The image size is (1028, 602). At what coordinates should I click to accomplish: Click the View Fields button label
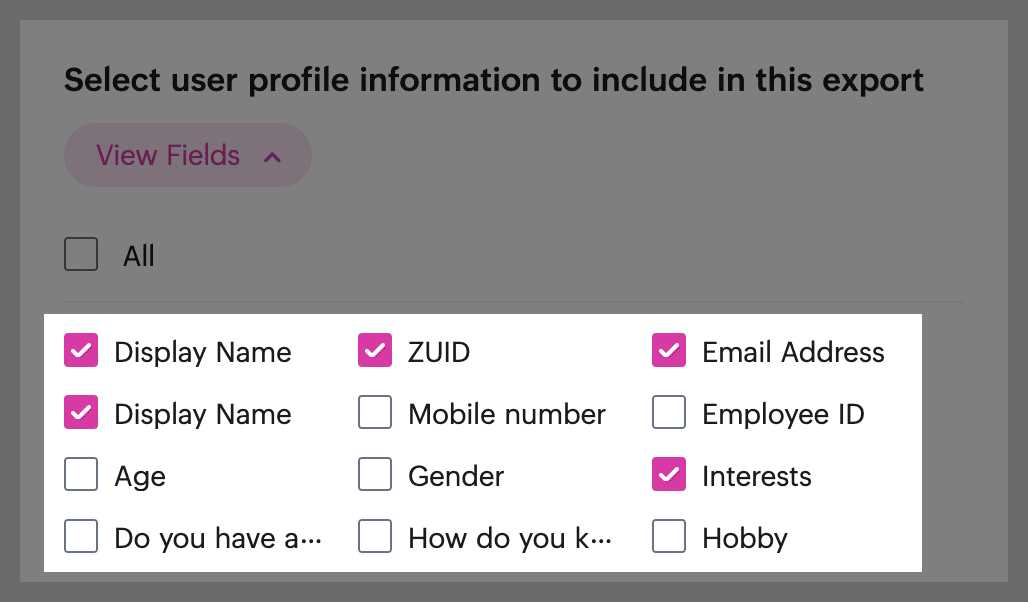click(x=168, y=156)
